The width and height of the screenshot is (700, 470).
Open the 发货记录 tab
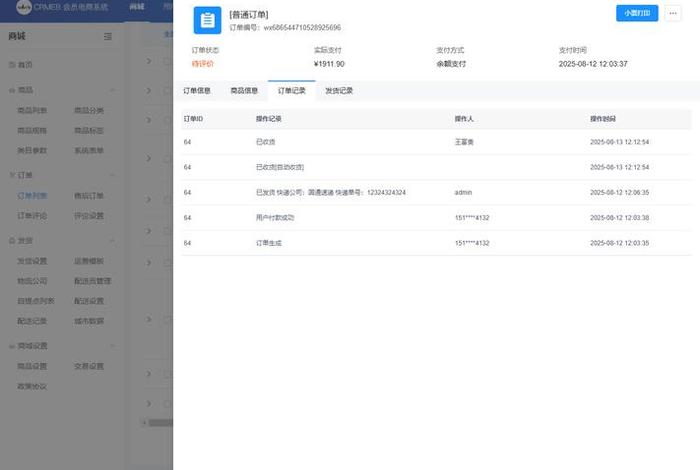(x=339, y=91)
